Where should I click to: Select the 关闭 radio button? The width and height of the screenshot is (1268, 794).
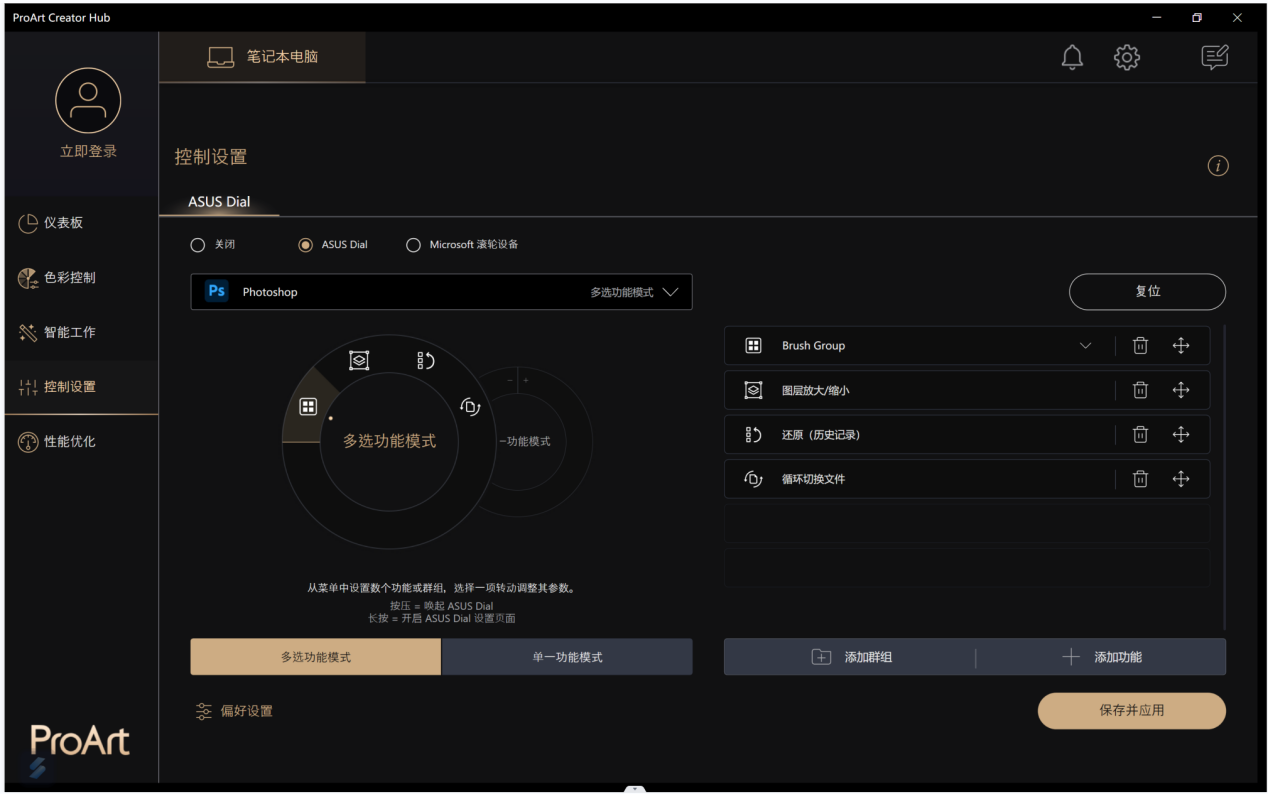coord(198,245)
